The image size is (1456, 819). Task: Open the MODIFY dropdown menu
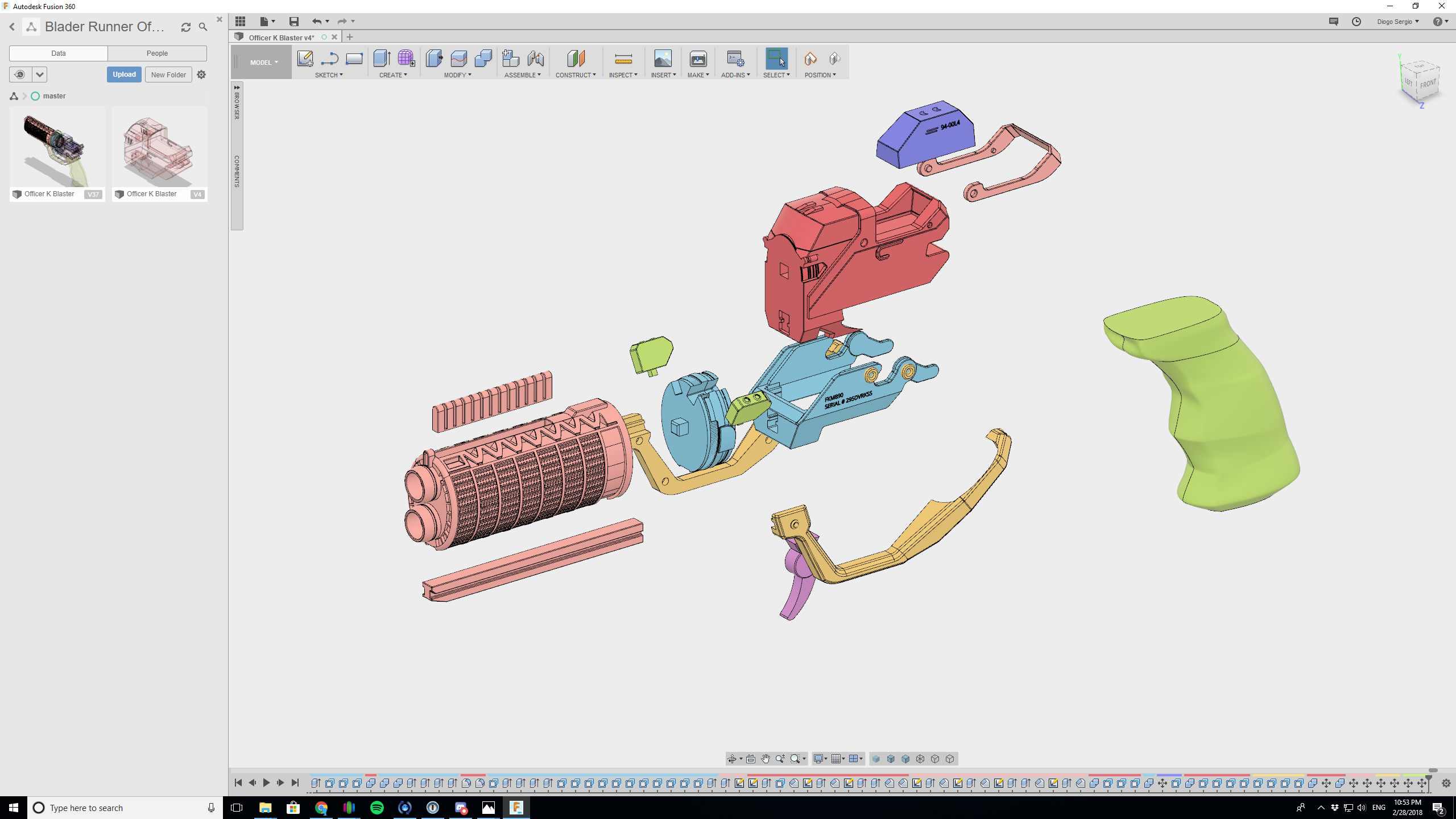pyautogui.click(x=457, y=75)
